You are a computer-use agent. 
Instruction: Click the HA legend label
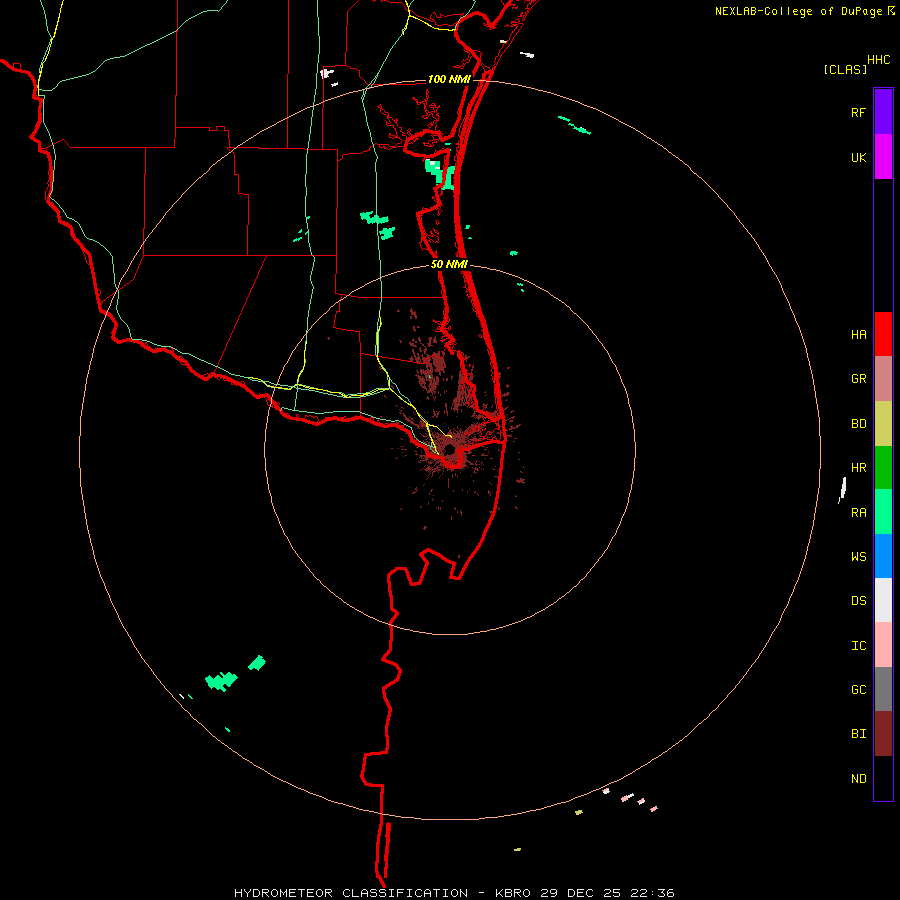[858, 335]
